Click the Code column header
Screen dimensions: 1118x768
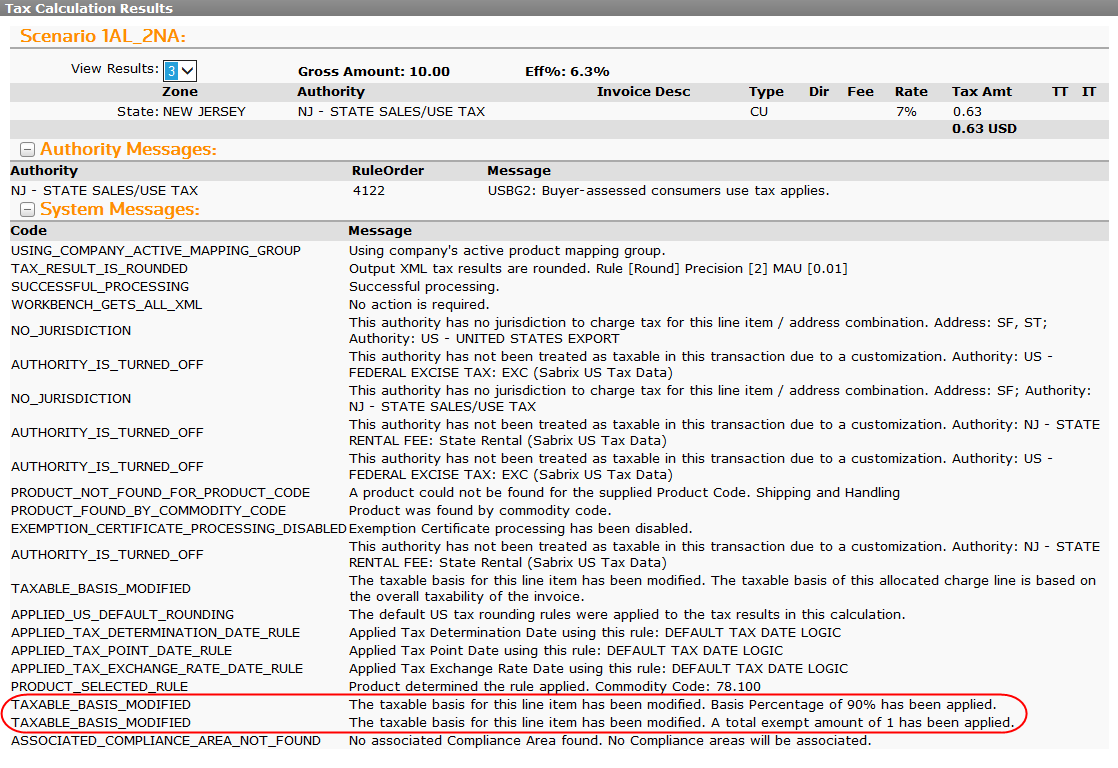pyautogui.click(x=28, y=231)
